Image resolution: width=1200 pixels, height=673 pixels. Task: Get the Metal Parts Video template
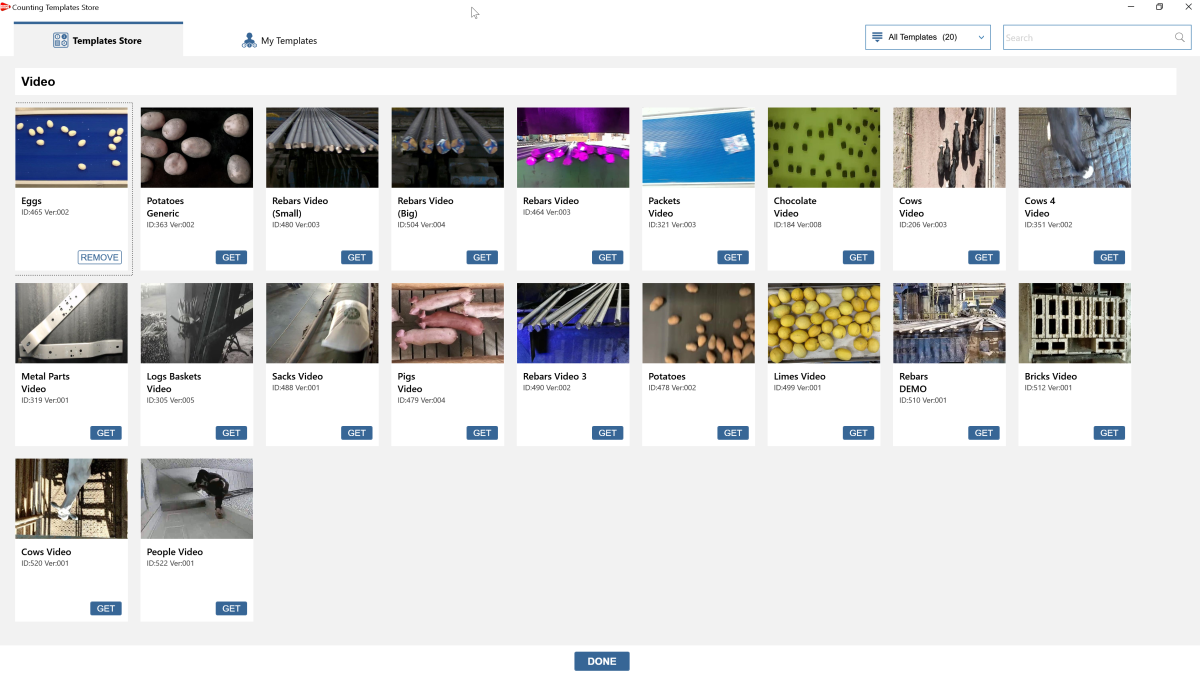click(106, 433)
